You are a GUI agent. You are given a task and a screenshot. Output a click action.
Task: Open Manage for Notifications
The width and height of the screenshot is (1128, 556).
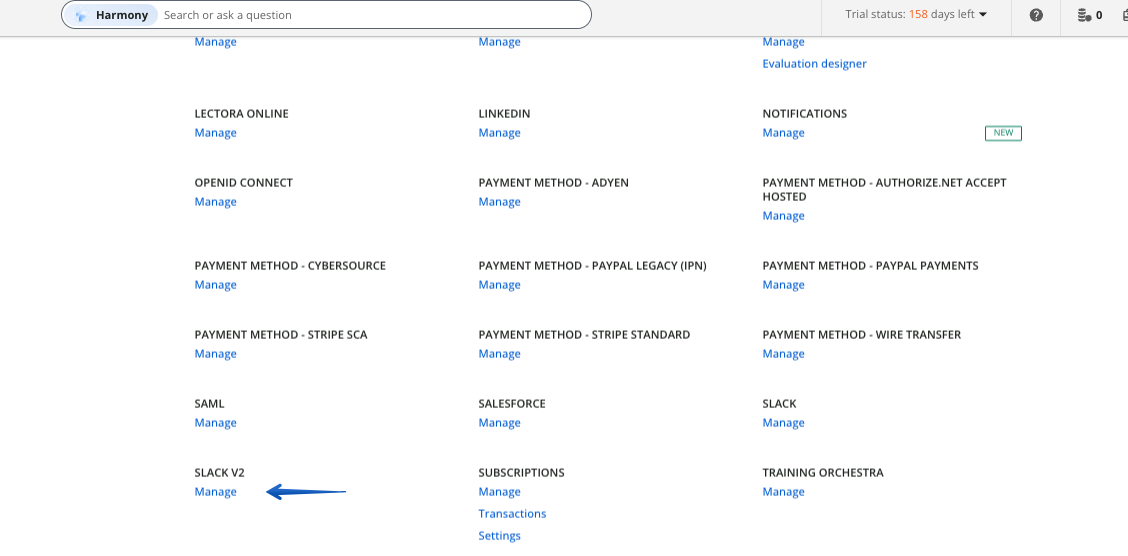[783, 133]
